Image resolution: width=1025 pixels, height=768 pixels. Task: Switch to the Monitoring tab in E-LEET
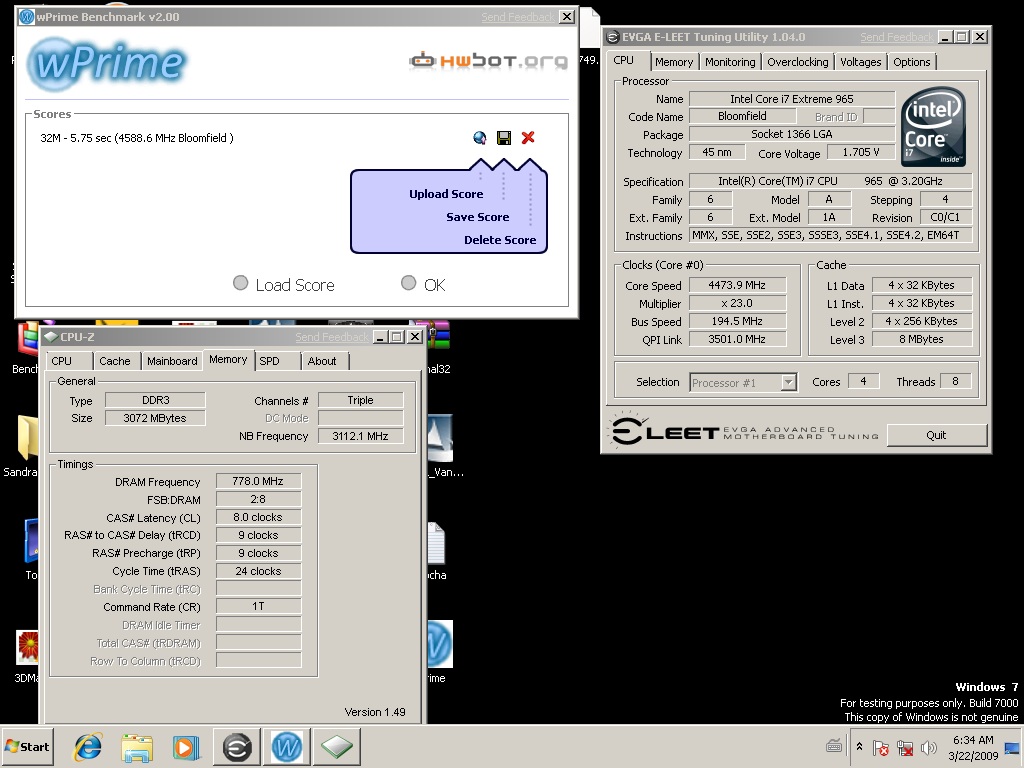point(730,61)
